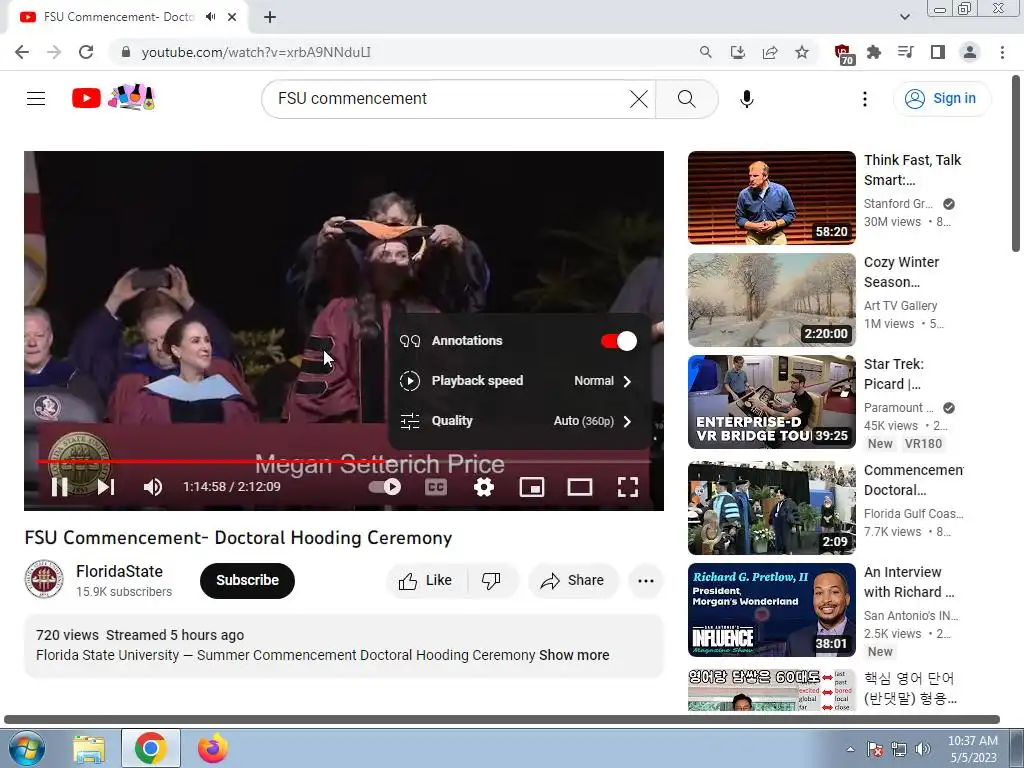The height and width of the screenshot is (768, 1024).
Task: Dislike the video
Action: point(491,580)
